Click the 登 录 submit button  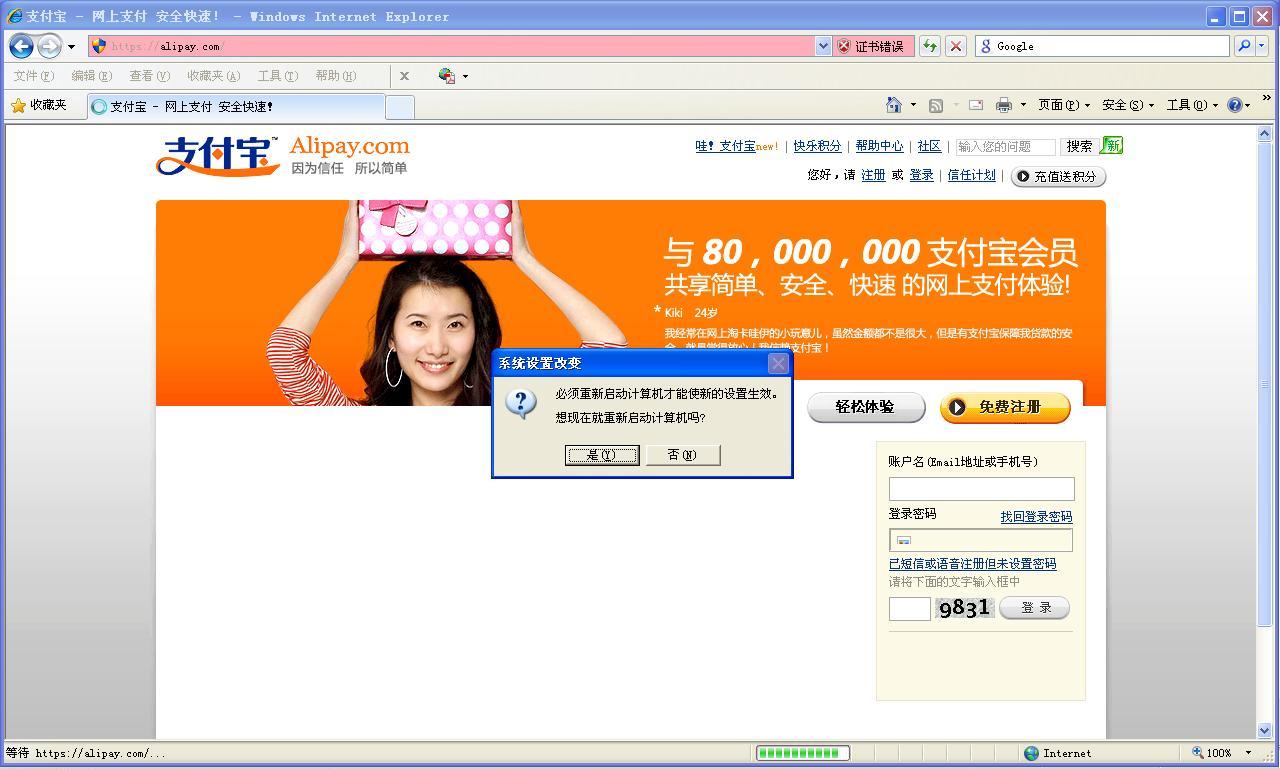pos(1035,608)
